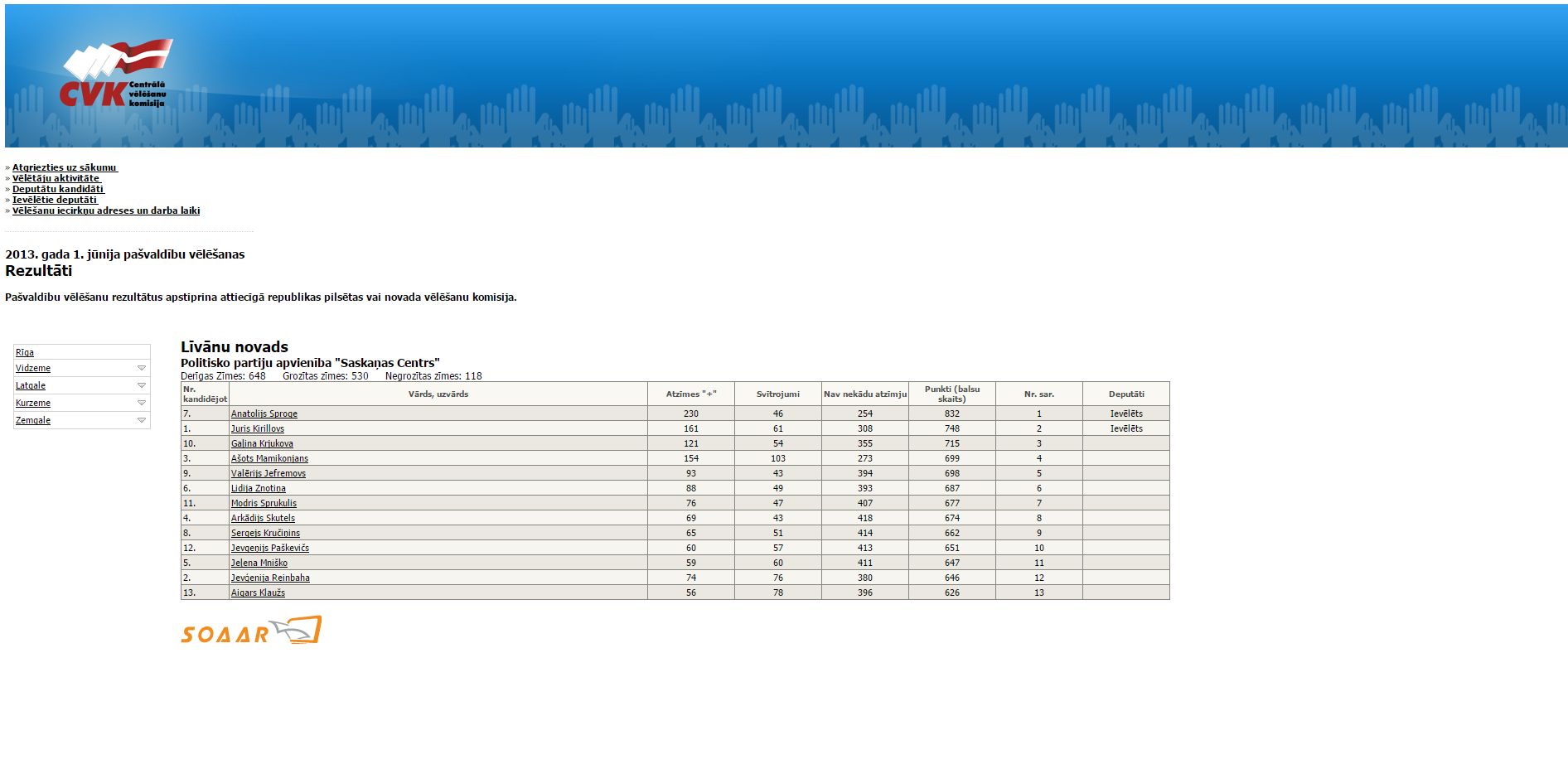
Task: Open the Rīga region link
Action: [25, 352]
